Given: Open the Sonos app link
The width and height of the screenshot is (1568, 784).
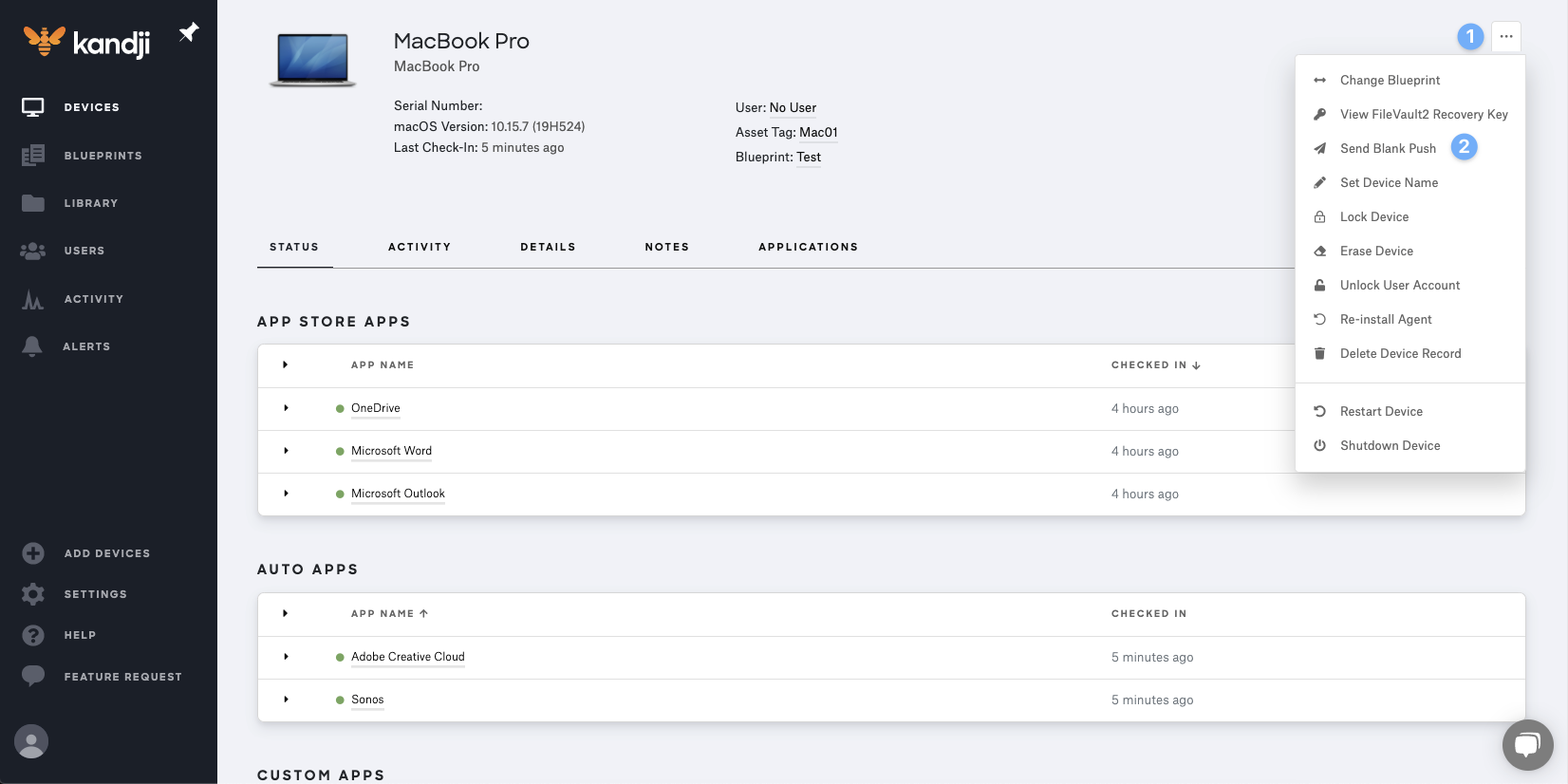Looking at the screenshot, I should 367,700.
